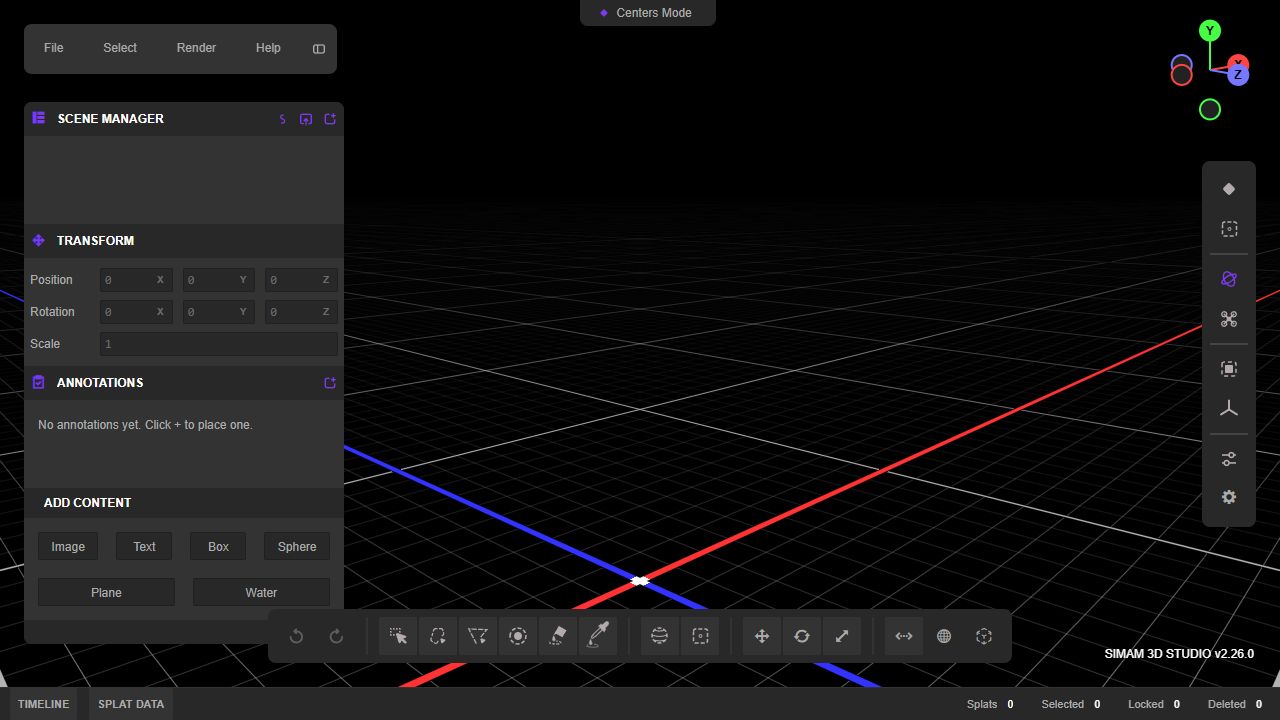Select the polygon selection tool

pos(478,636)
